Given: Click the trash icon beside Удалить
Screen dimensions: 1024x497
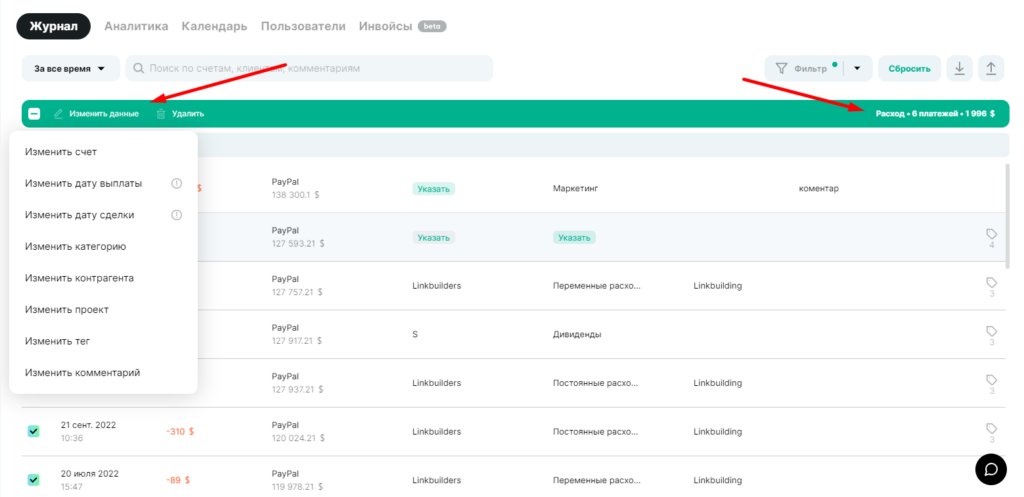Looking at the screenshot, I should tap(161, 114).
